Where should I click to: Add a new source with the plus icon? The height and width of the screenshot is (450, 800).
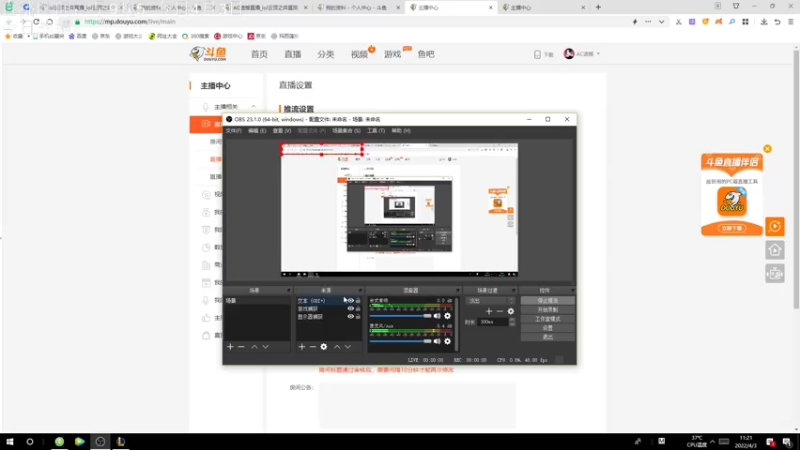click(x=302, y=347)
